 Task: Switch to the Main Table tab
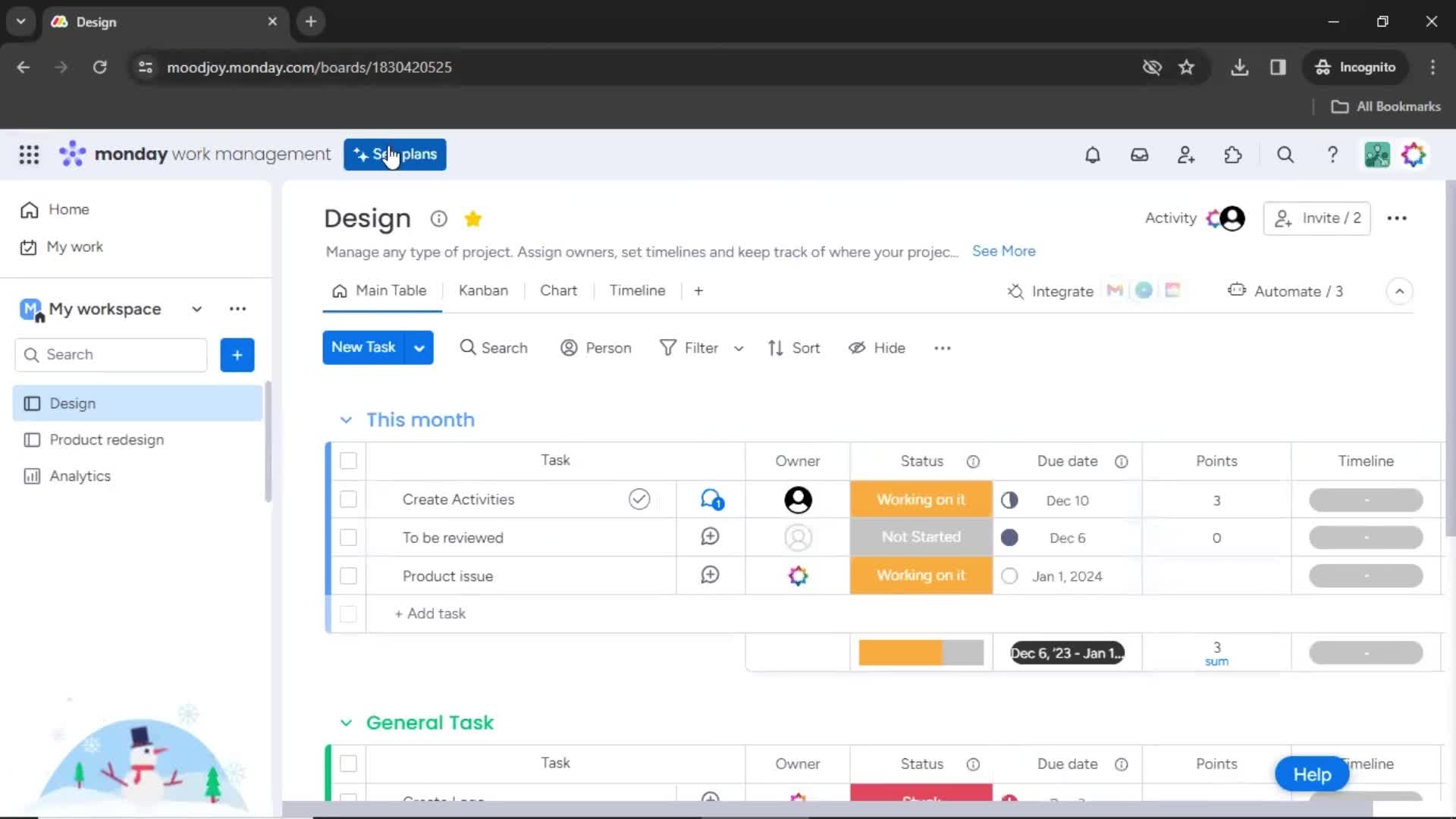click(x=379, y=291)
